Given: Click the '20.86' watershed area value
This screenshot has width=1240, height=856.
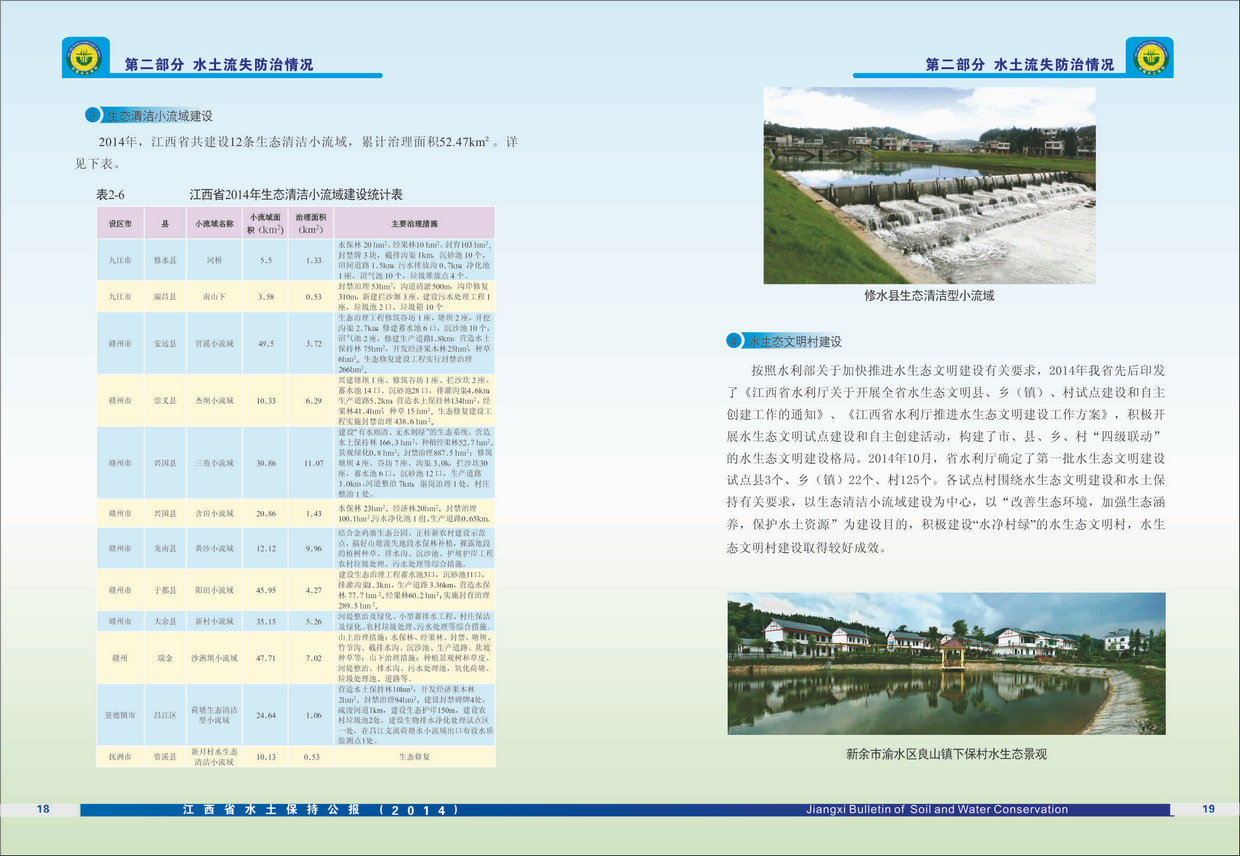Looking at the screenshot, I should 266,514.
